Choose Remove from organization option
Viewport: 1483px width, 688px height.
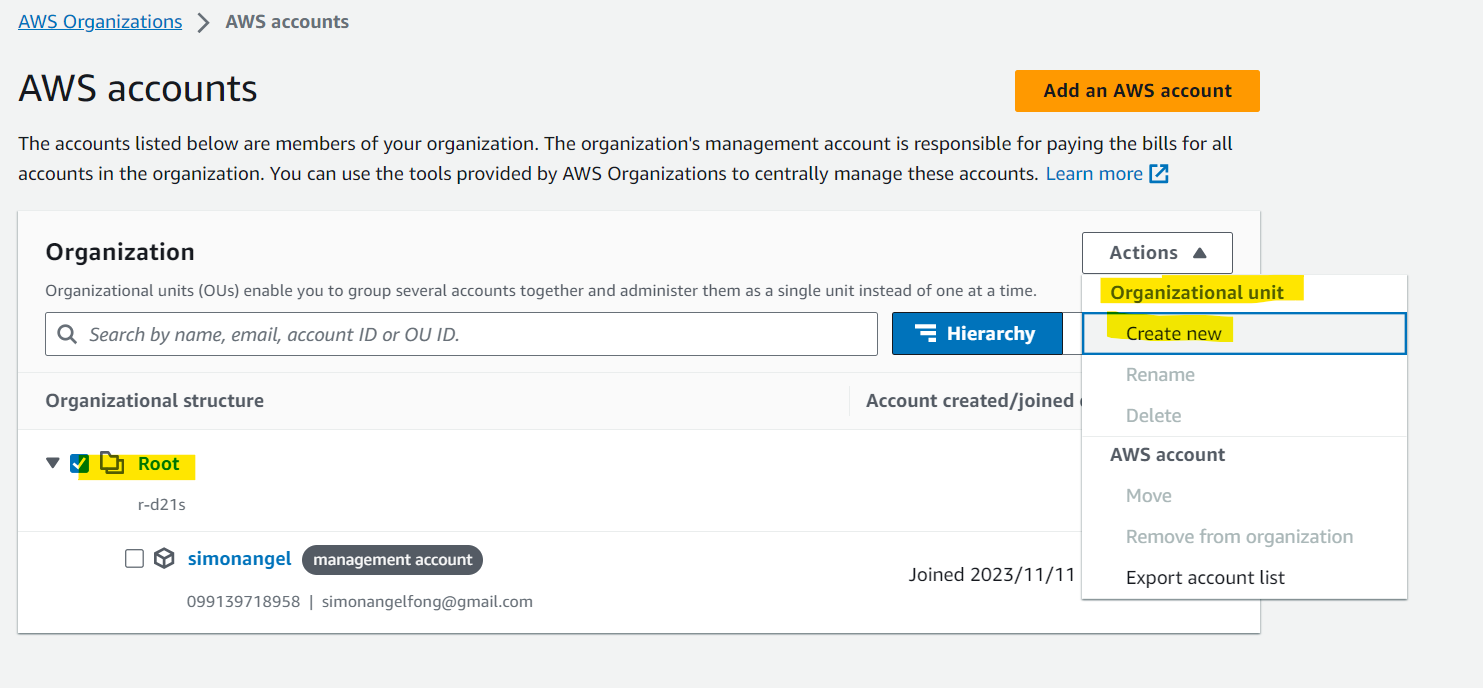pos(1244,537)
